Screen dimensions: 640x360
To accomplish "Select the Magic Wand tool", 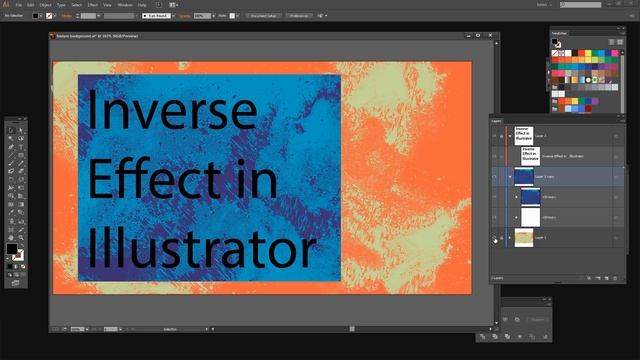I will (11, 139).
